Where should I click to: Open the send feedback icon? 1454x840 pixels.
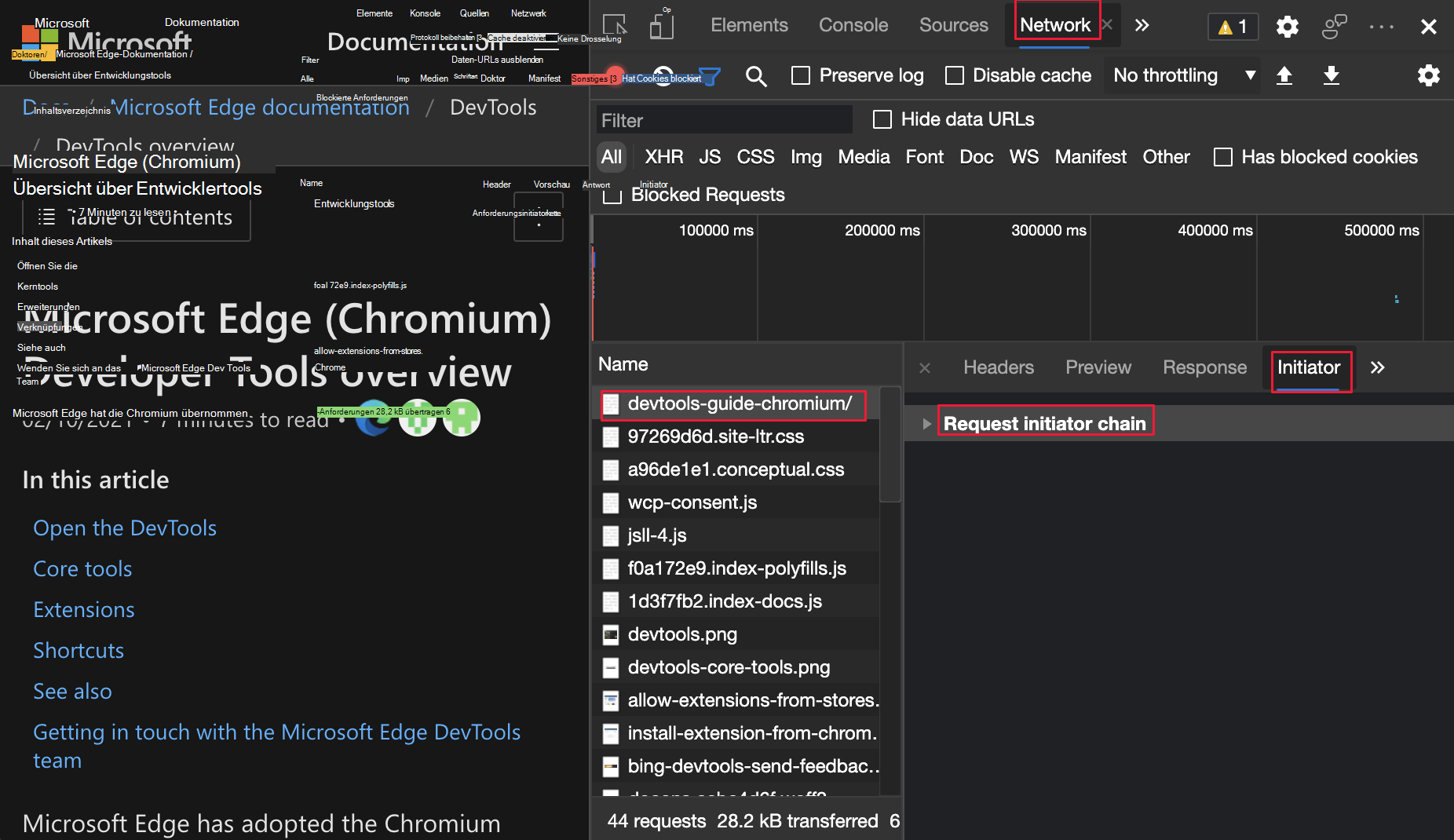(x=1334, y=27)
